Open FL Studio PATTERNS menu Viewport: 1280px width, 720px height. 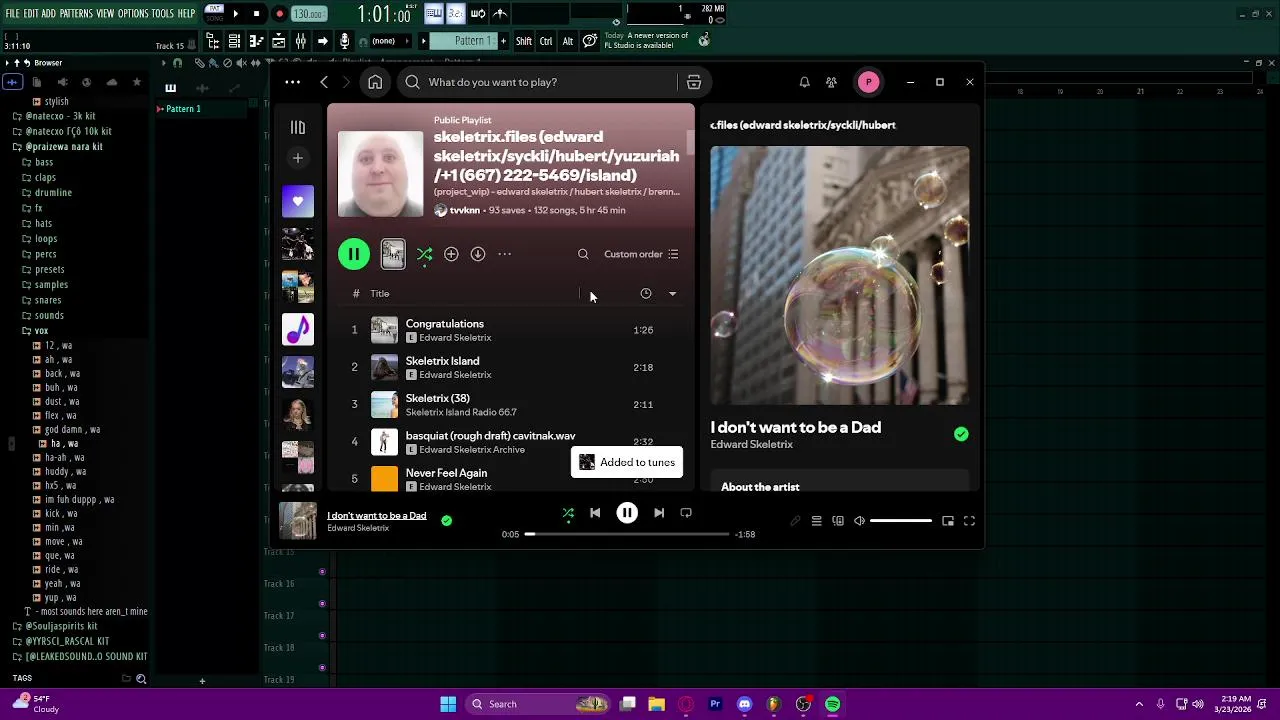pos(76,13)
